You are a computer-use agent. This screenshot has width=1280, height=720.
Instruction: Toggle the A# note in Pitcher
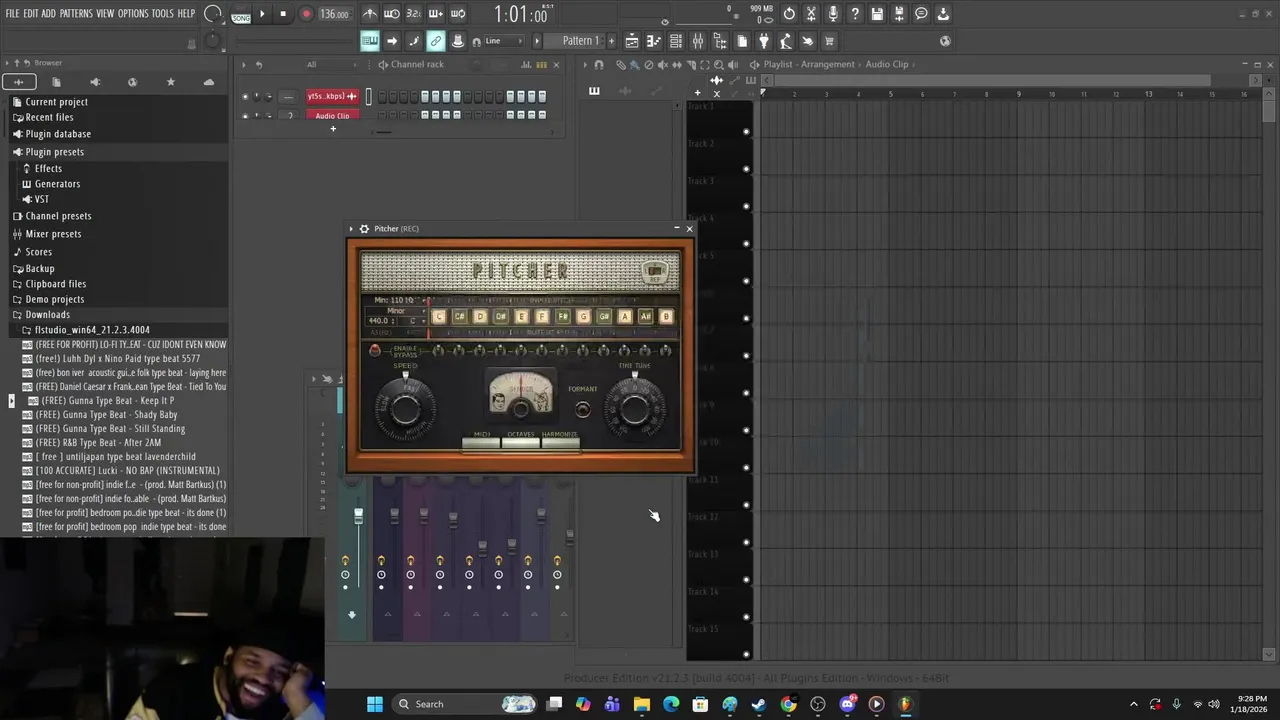645,316
